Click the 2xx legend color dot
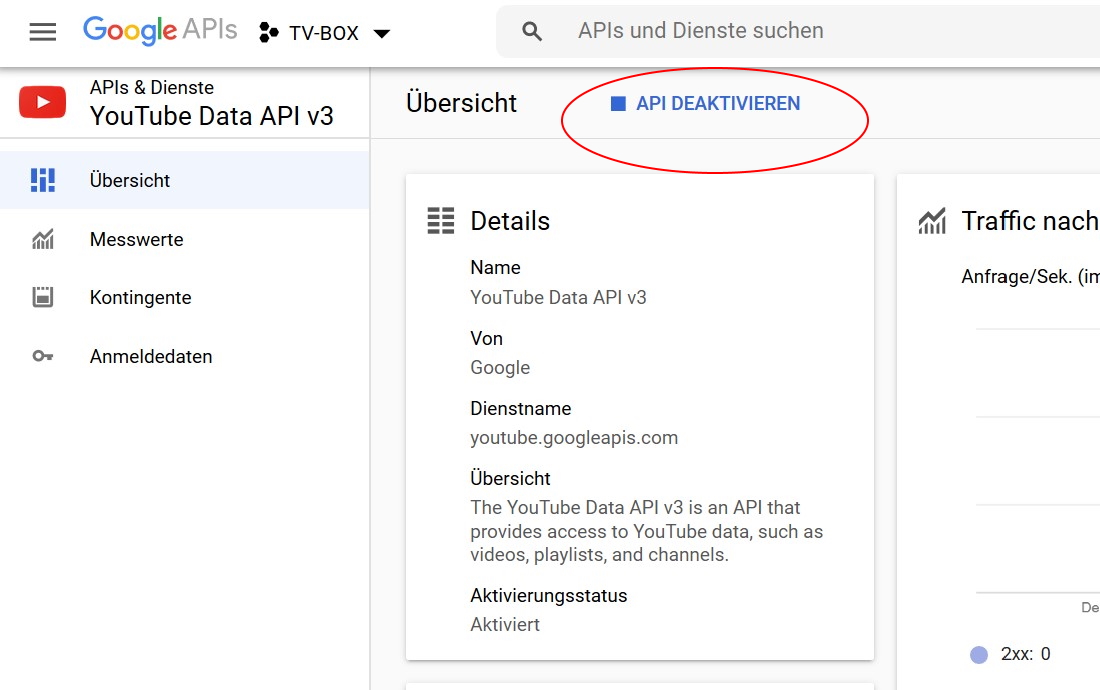 point(979,655)
